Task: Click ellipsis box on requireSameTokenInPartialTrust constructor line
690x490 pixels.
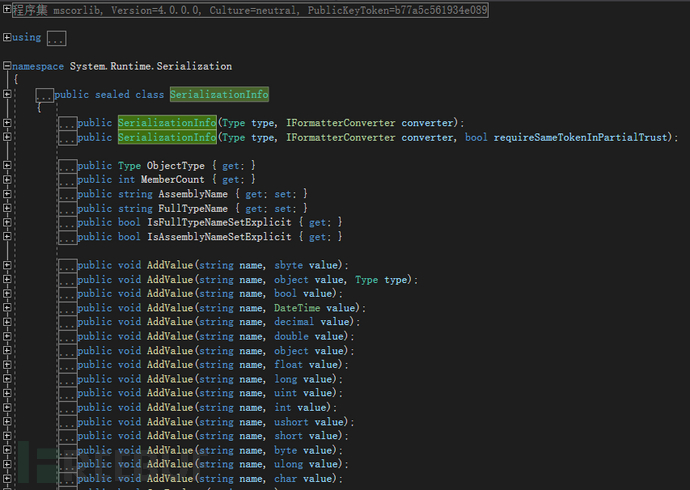Action: tap(68, 138)
